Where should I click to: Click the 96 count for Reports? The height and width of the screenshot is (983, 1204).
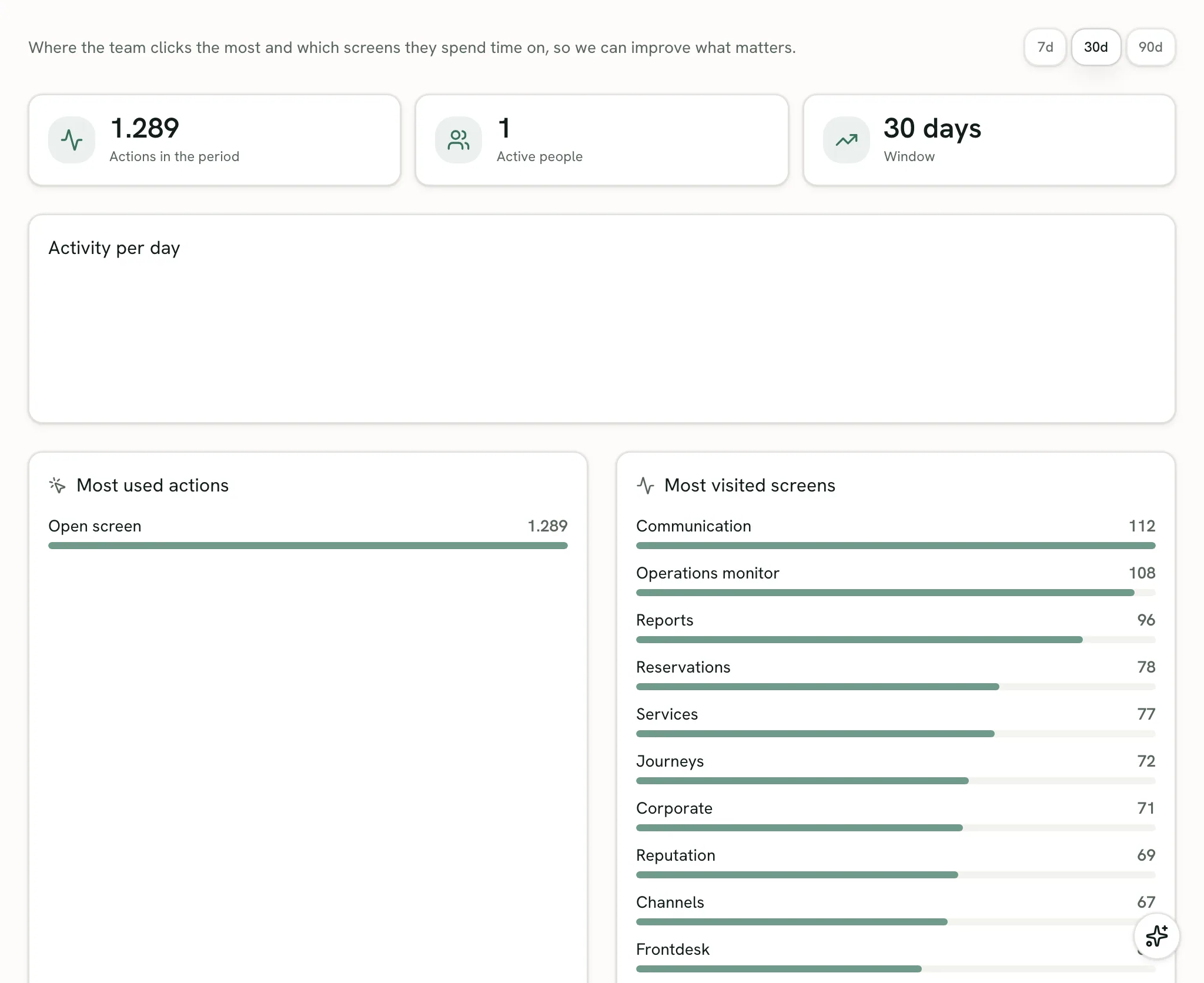[1146, 620]
